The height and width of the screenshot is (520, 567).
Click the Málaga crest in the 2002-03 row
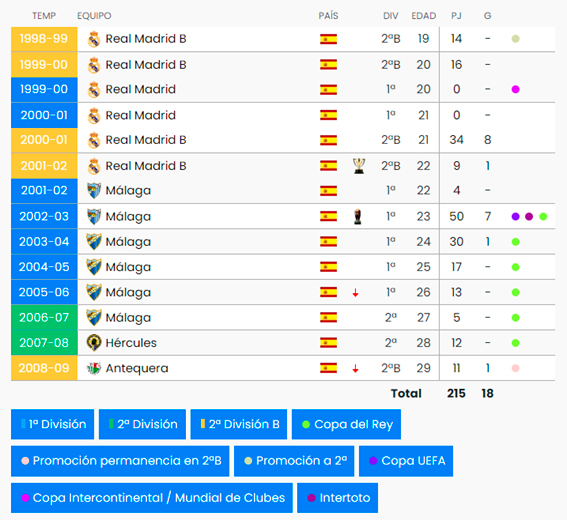pyautogui.click(x=94, y=216)
